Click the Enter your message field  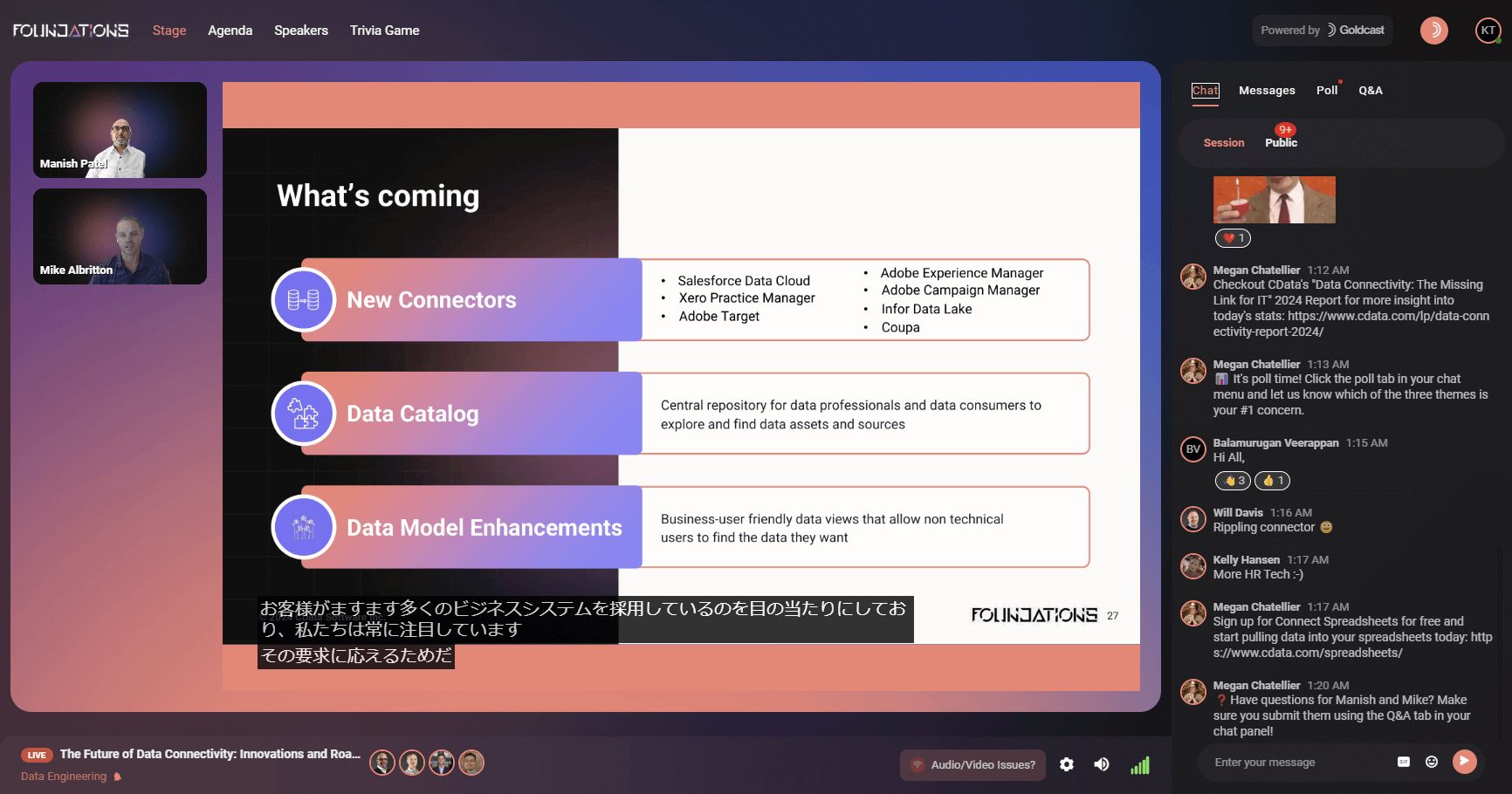coord(1301,763)
